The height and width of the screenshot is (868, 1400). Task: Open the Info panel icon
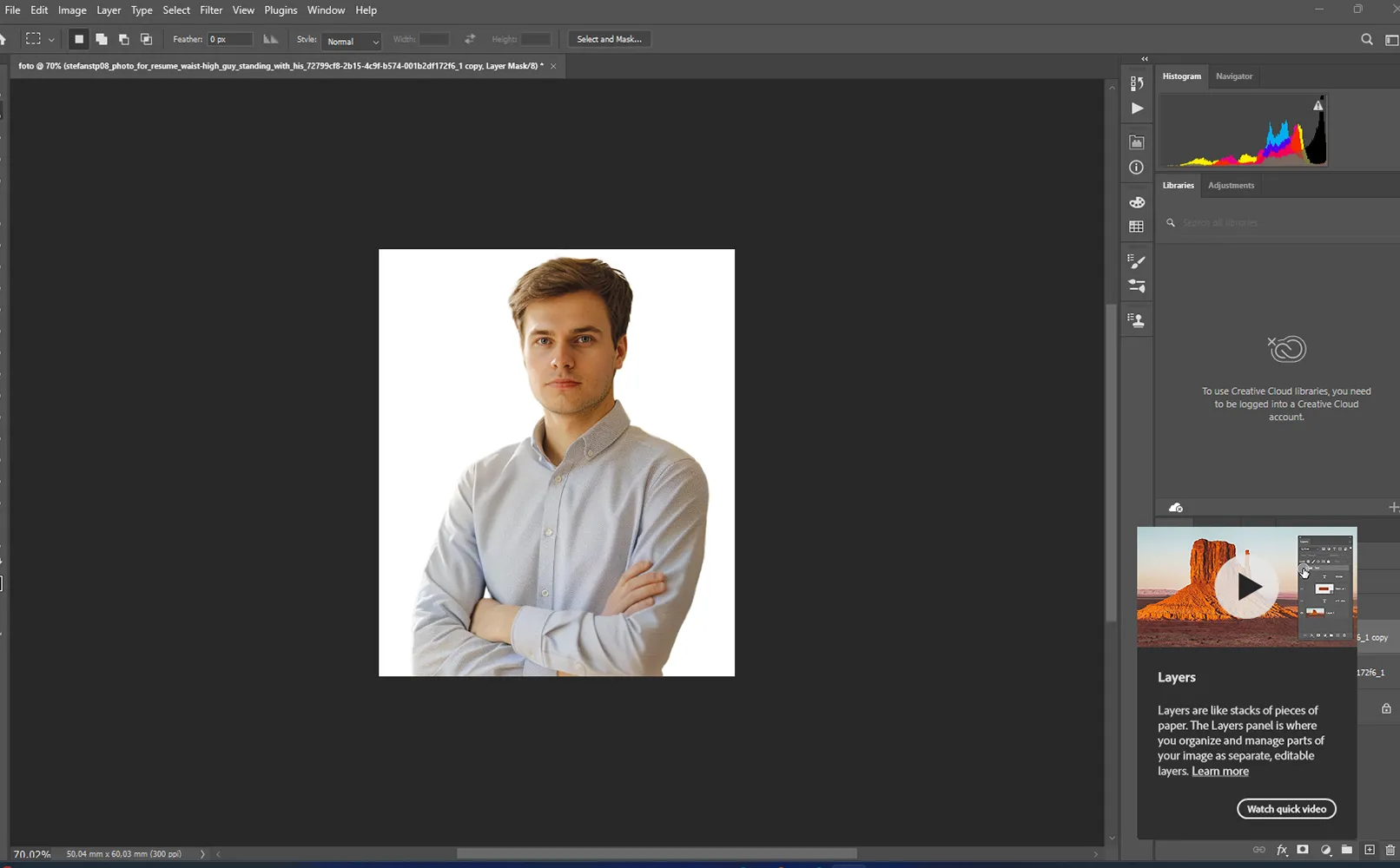pos(1136,168)
